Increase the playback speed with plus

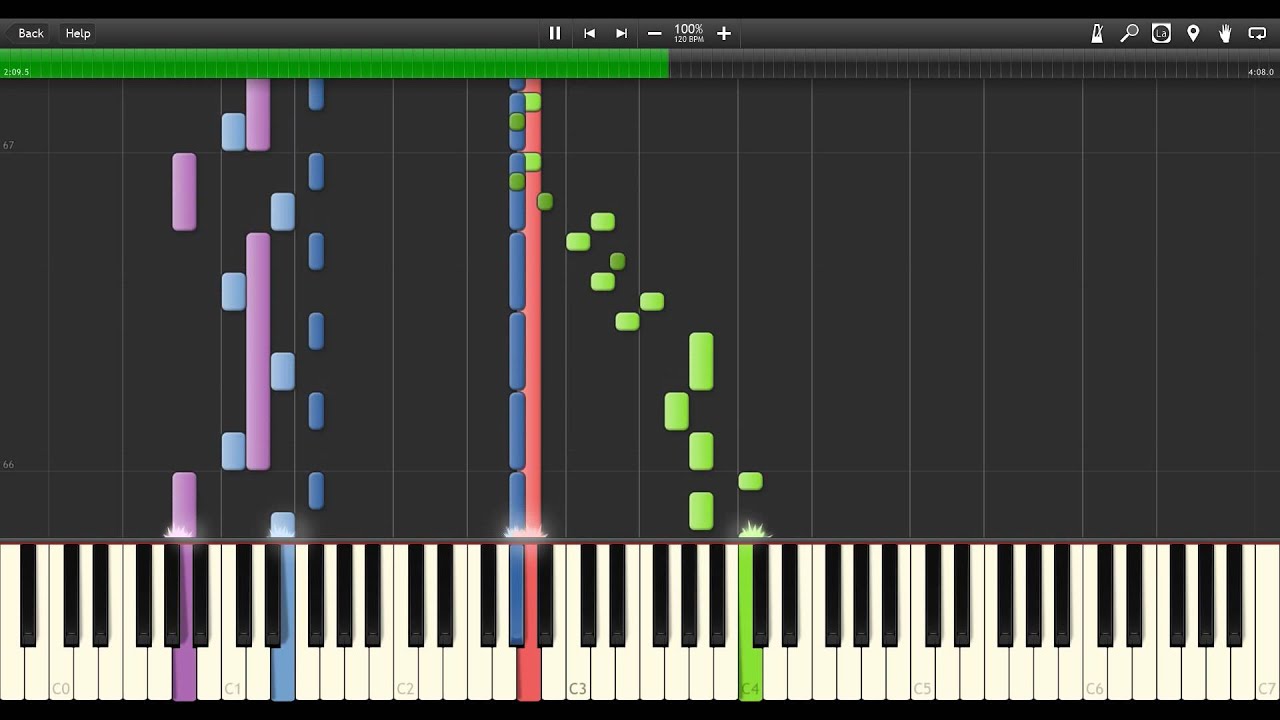724,33
